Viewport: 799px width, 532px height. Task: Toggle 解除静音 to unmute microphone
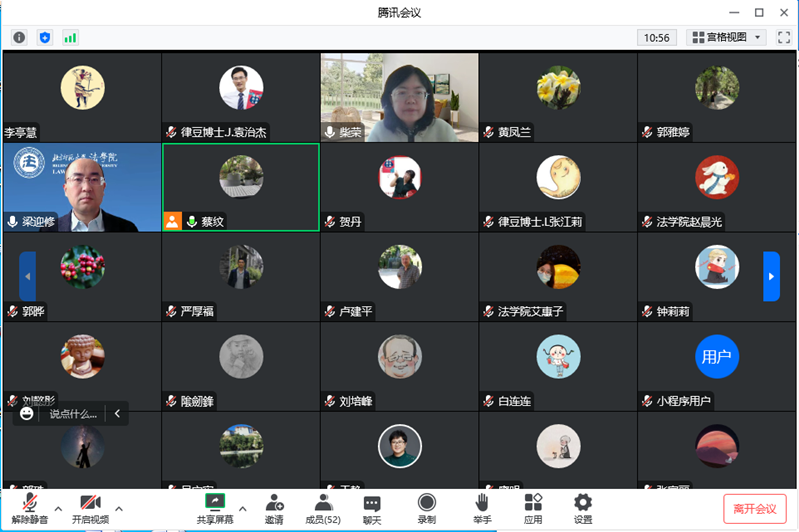point(30,503)
